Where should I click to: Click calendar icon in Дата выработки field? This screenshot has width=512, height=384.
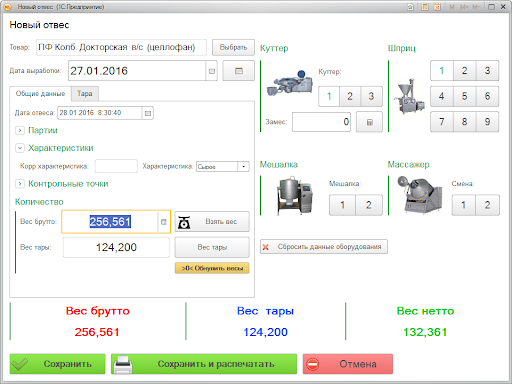click(212, 71)
